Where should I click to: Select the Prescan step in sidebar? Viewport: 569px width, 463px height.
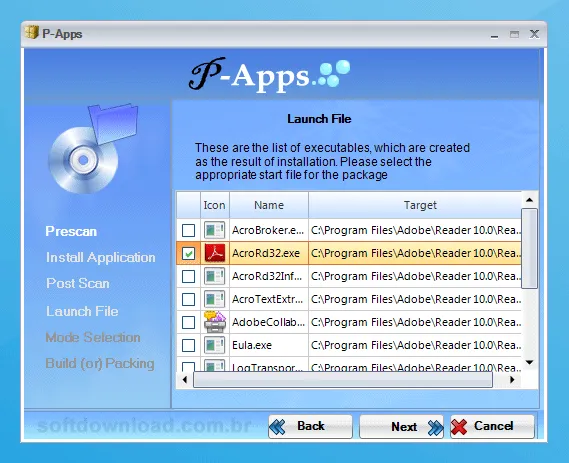[x=71, y=232]
